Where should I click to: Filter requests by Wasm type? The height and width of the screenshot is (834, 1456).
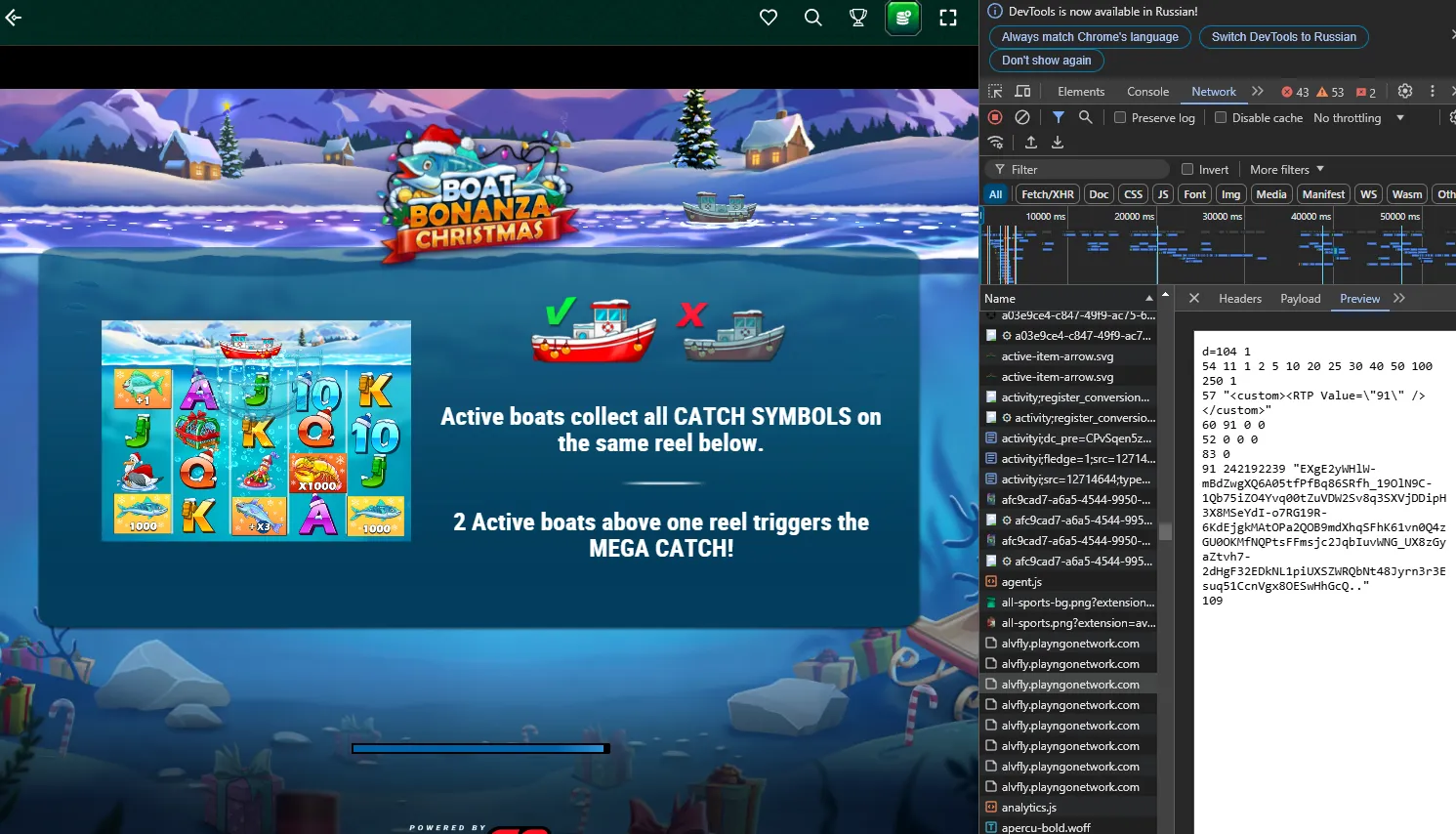1406,194
